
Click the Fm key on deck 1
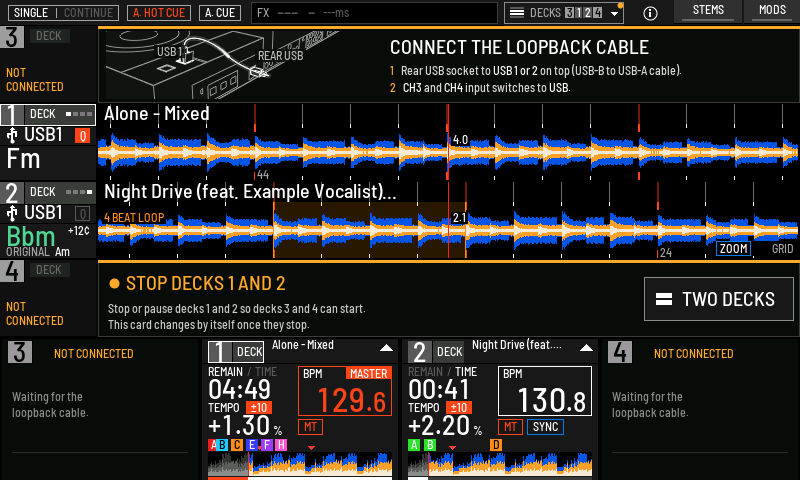(23, 159)
